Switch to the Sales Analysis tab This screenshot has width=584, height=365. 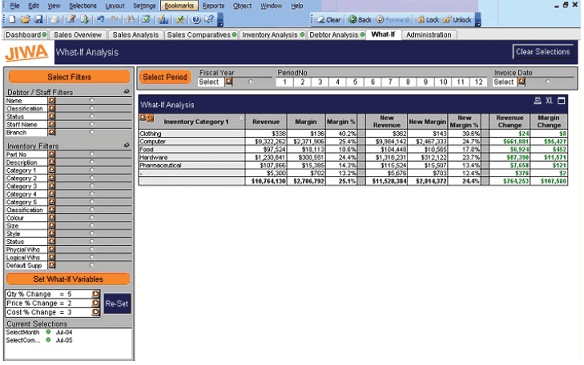tap(136, 35)
